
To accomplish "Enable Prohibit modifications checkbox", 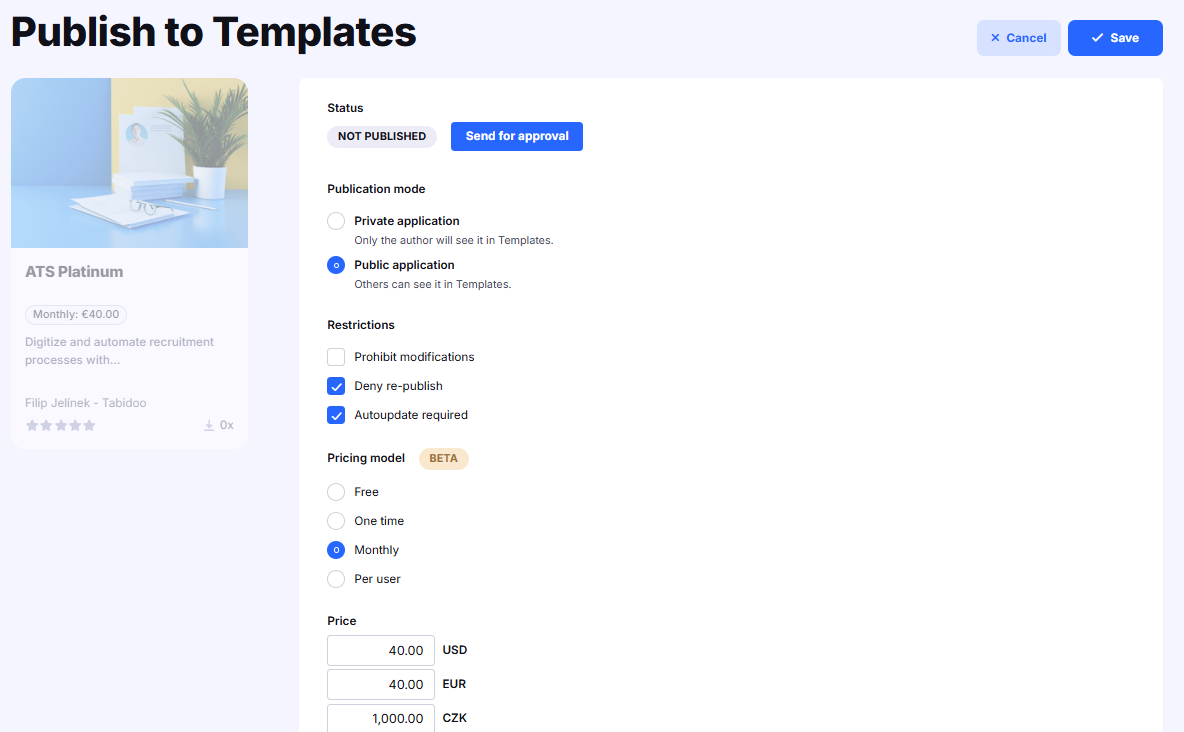I will pos(336,357).
